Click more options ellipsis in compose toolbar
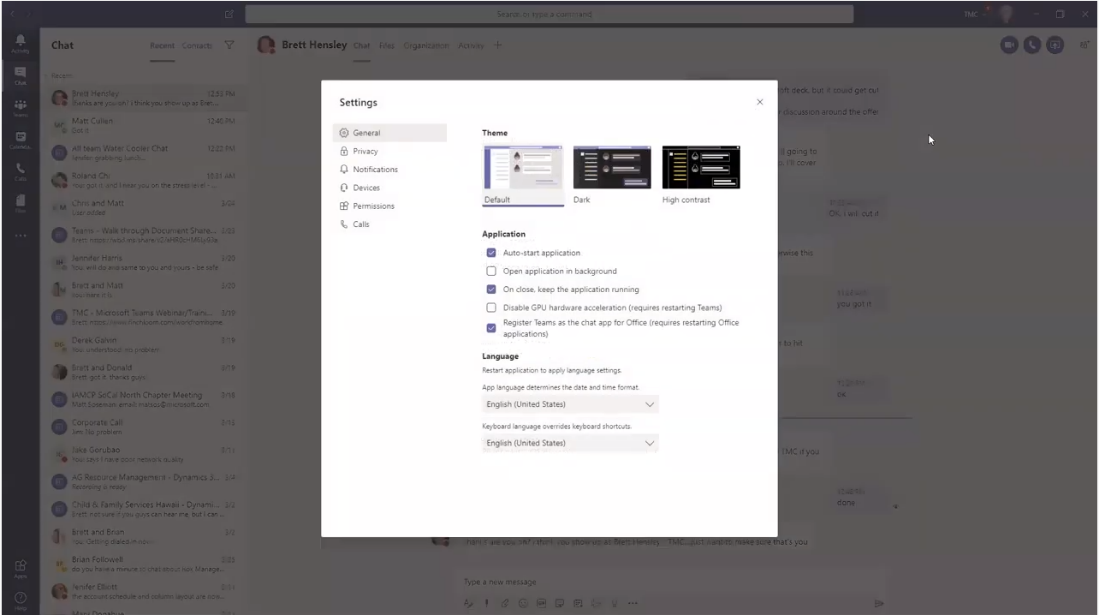This screenshot has height=615, width=1099. 633,603
